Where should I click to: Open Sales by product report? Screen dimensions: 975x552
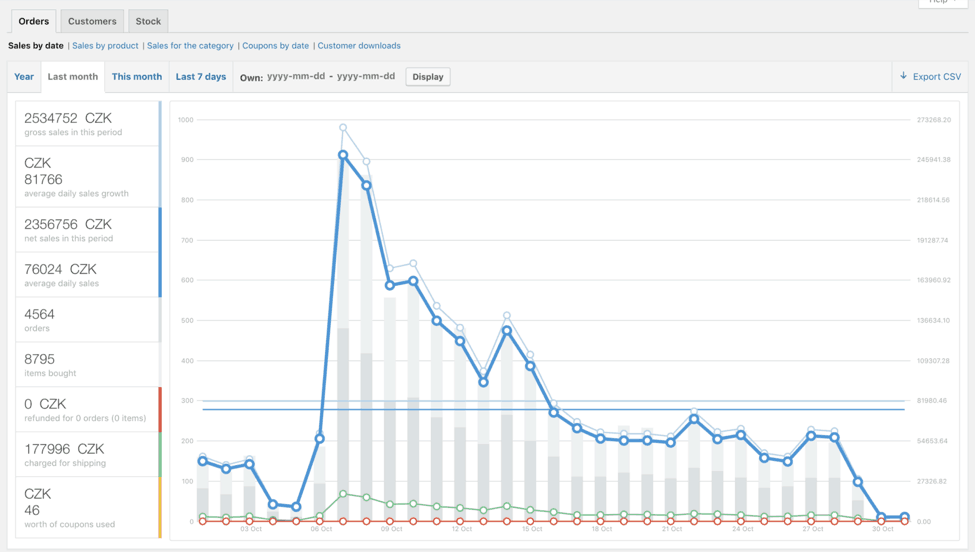(105, 46)
